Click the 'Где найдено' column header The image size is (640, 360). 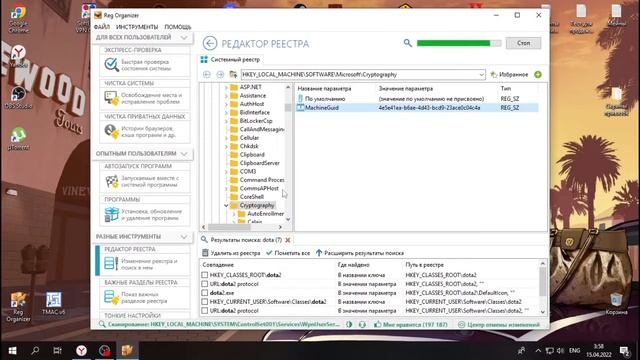[353, 265]
